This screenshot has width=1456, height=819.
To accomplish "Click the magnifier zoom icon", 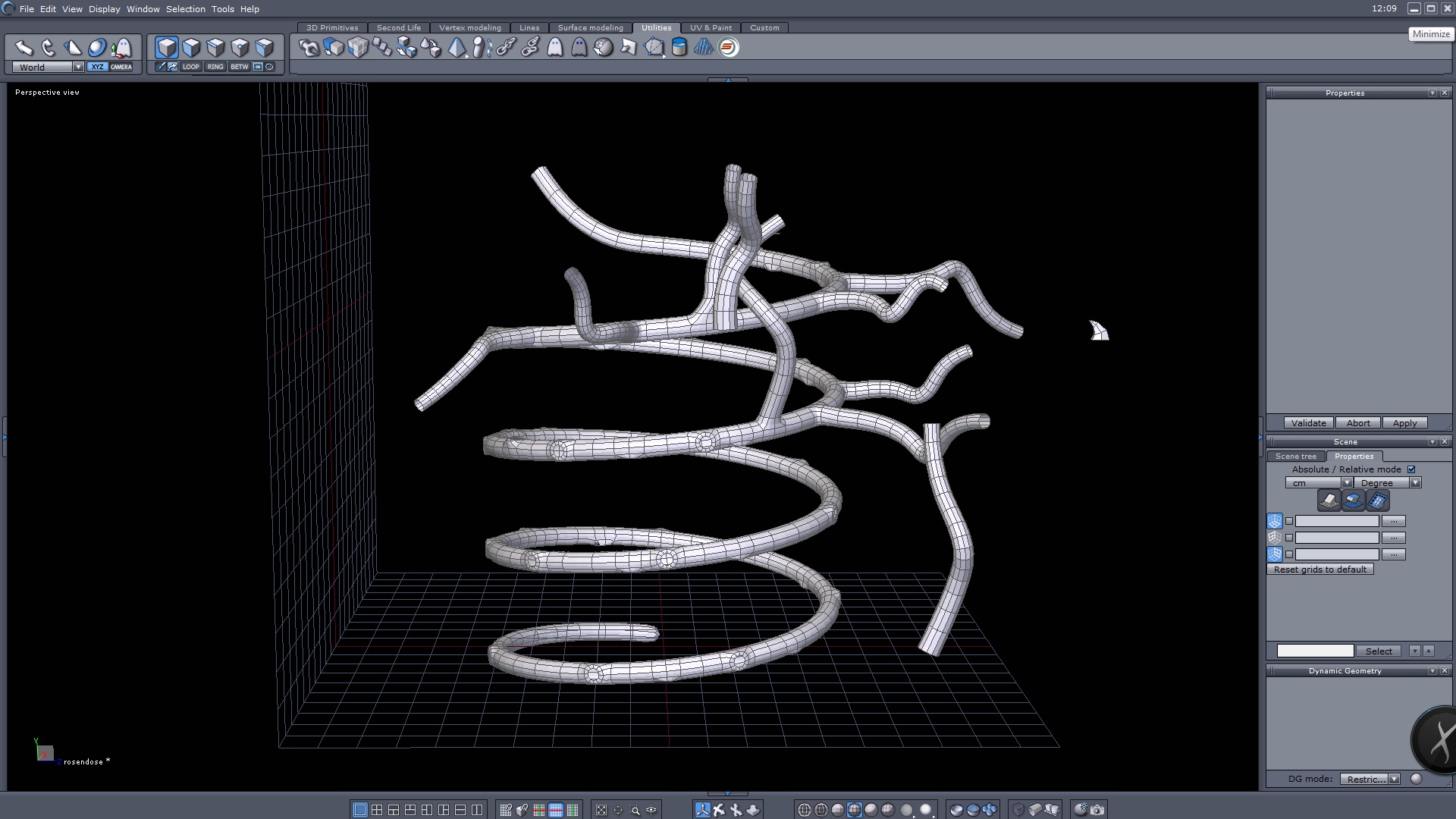I will coord(635,810).
